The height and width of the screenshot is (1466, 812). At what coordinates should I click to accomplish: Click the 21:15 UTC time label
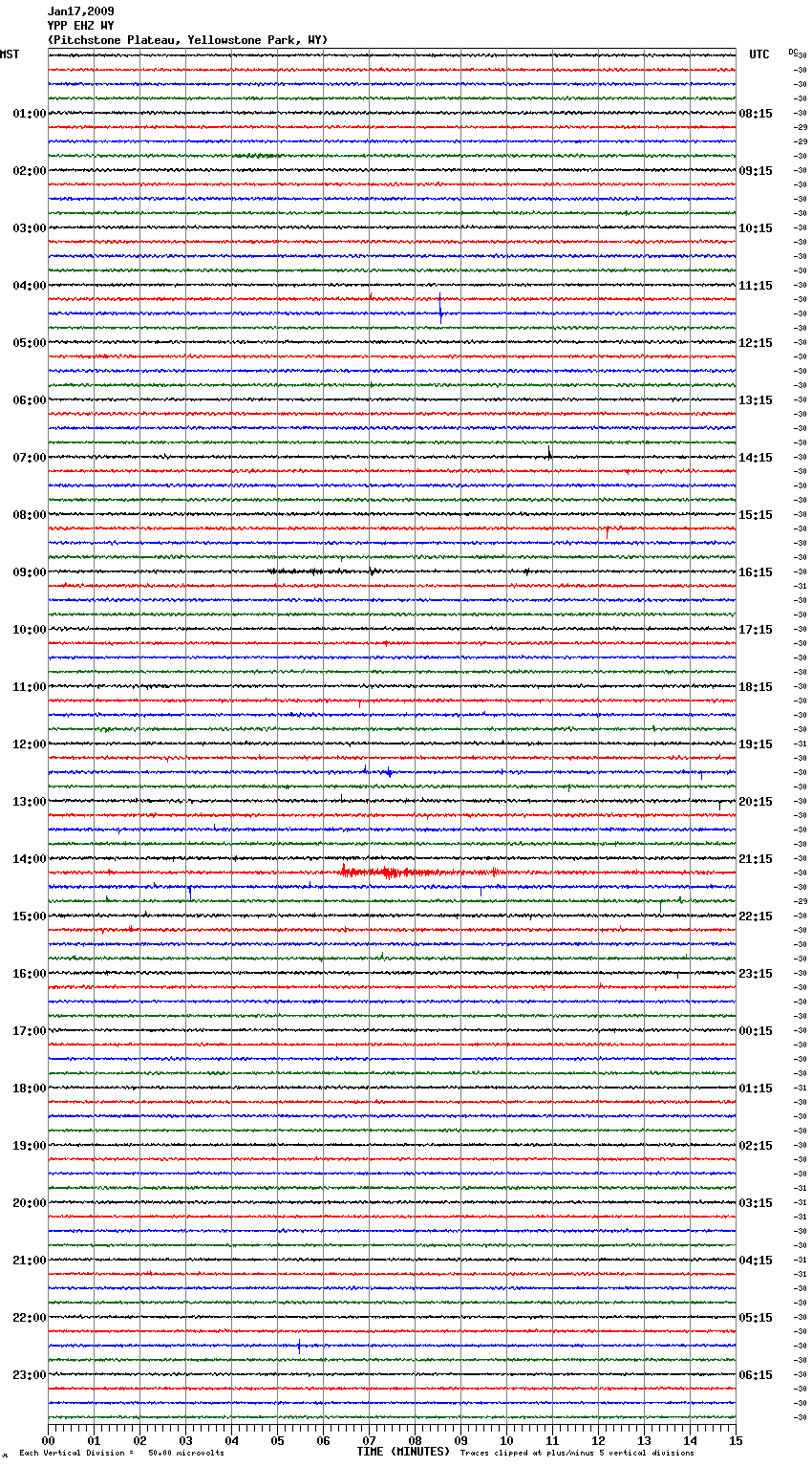tap(756, 859)
